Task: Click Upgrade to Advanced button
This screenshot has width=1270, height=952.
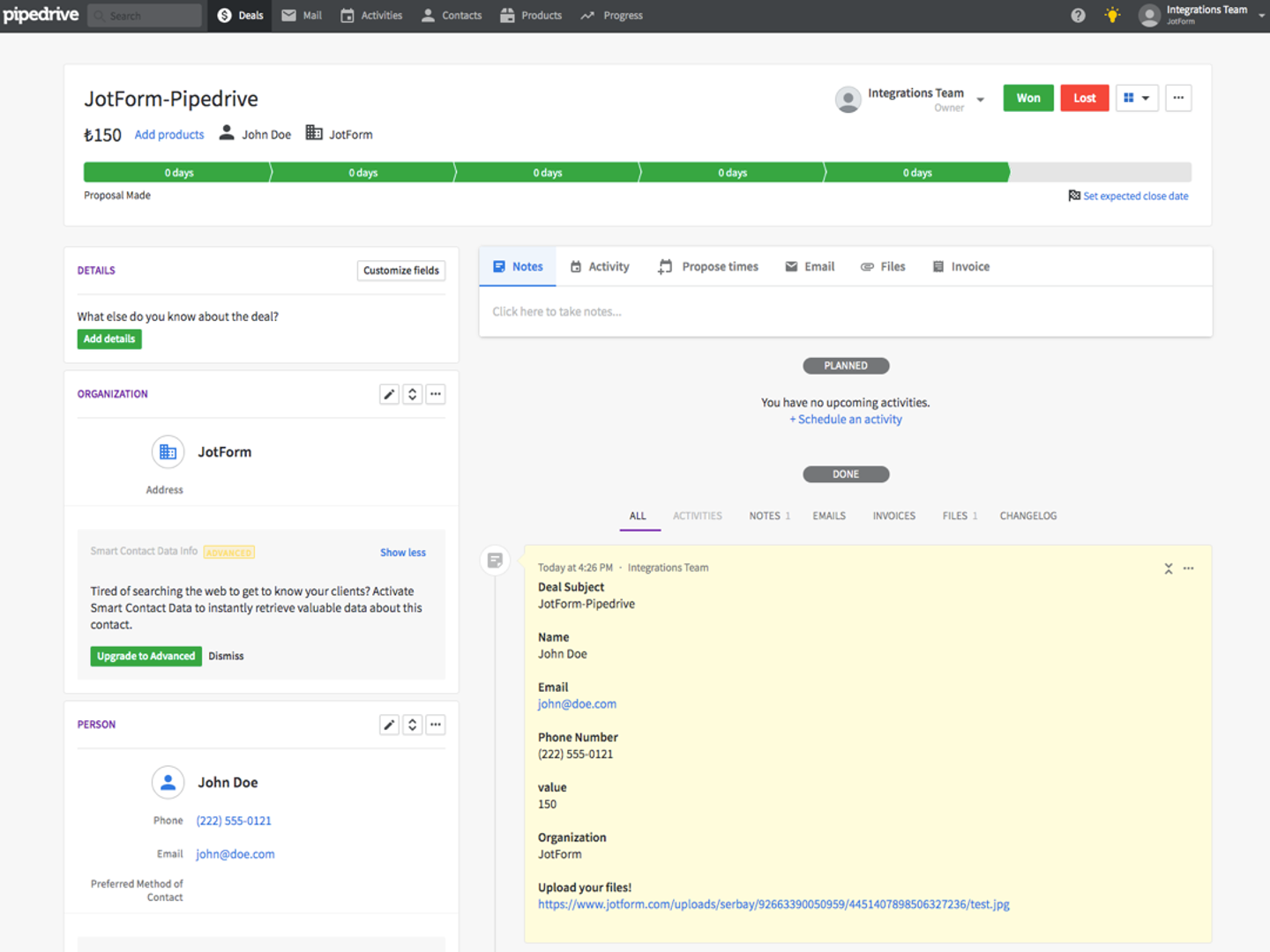Action: click(146, 656)
